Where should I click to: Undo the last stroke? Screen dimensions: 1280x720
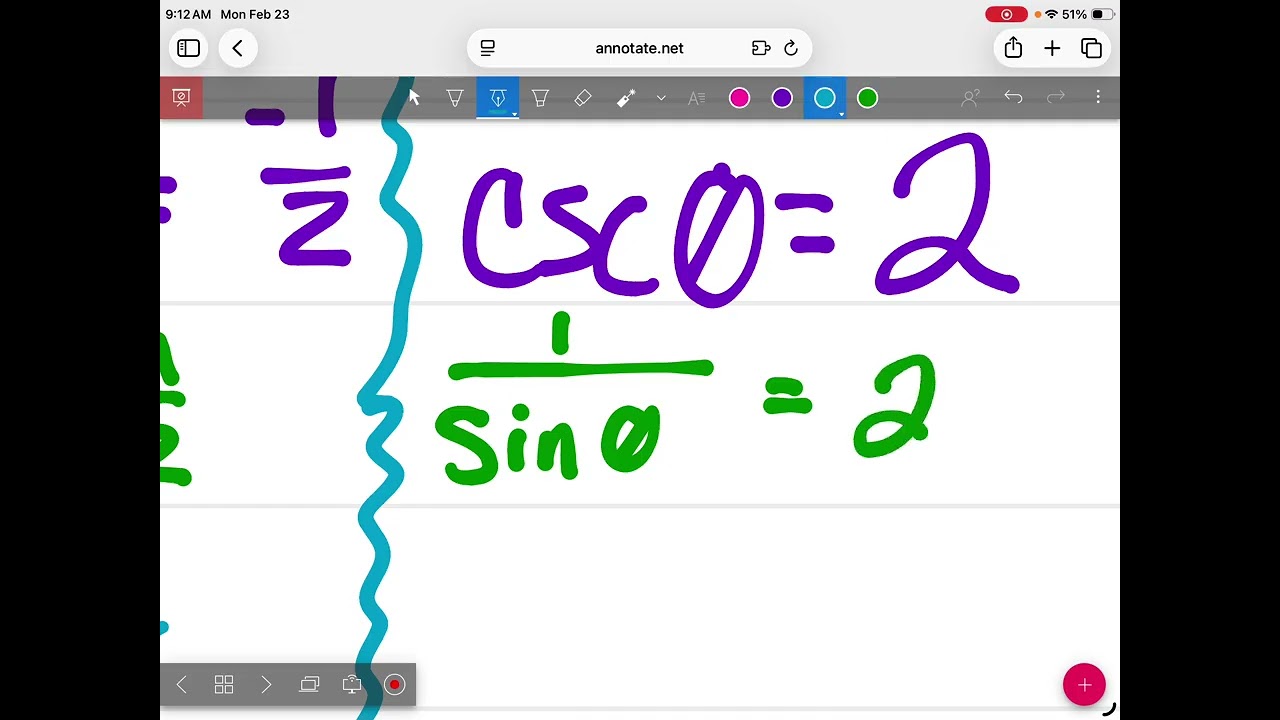coord(1013,97)
